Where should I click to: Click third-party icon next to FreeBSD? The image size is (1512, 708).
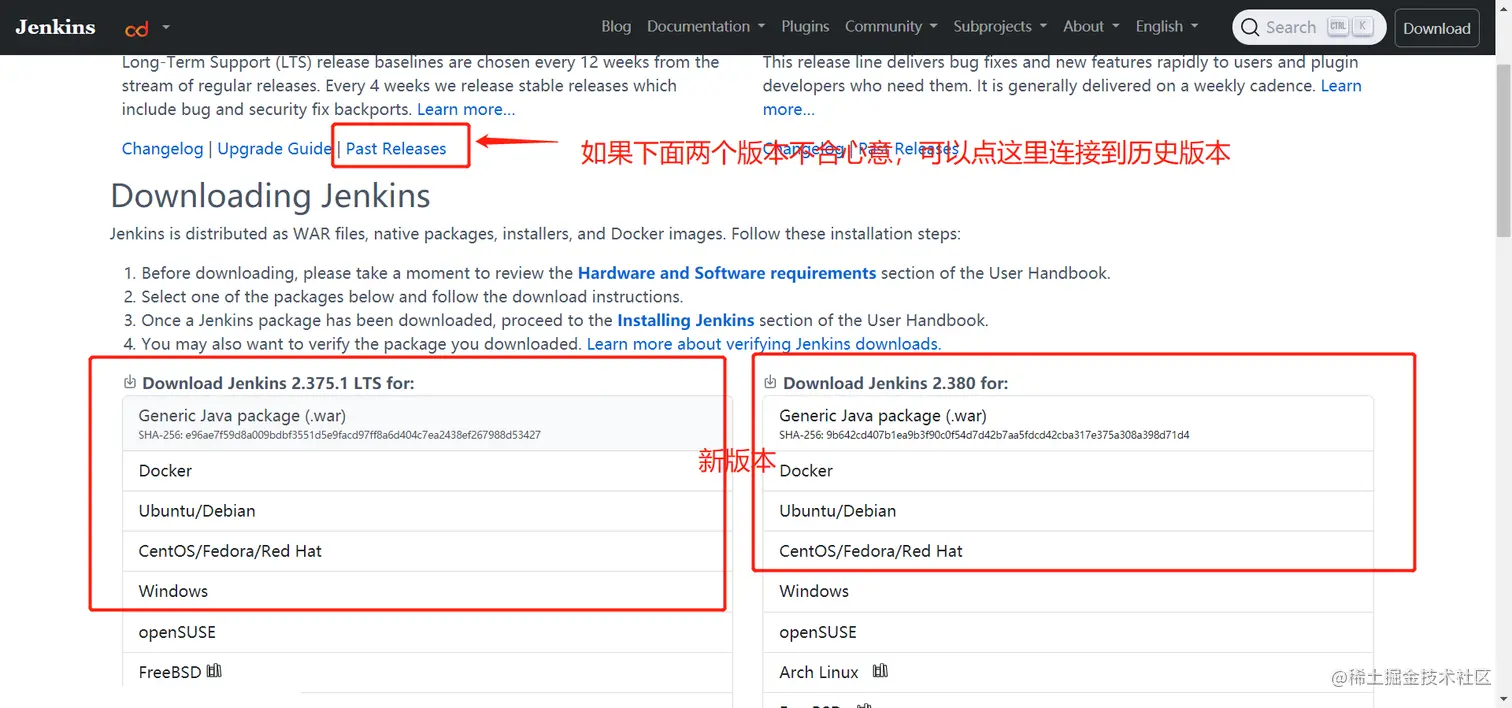coord(214,671)
